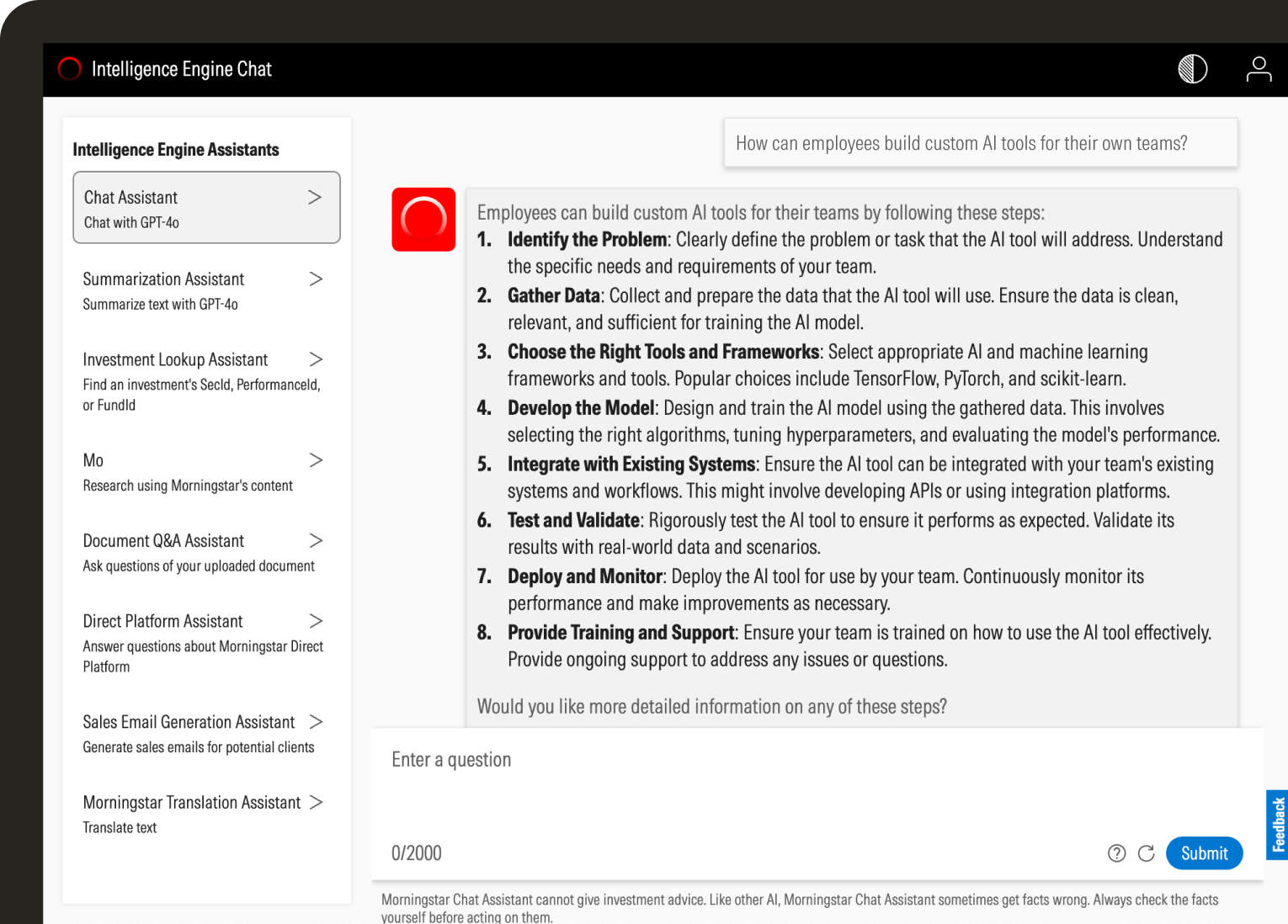Click the refresh chat icon

point(1146,853)
